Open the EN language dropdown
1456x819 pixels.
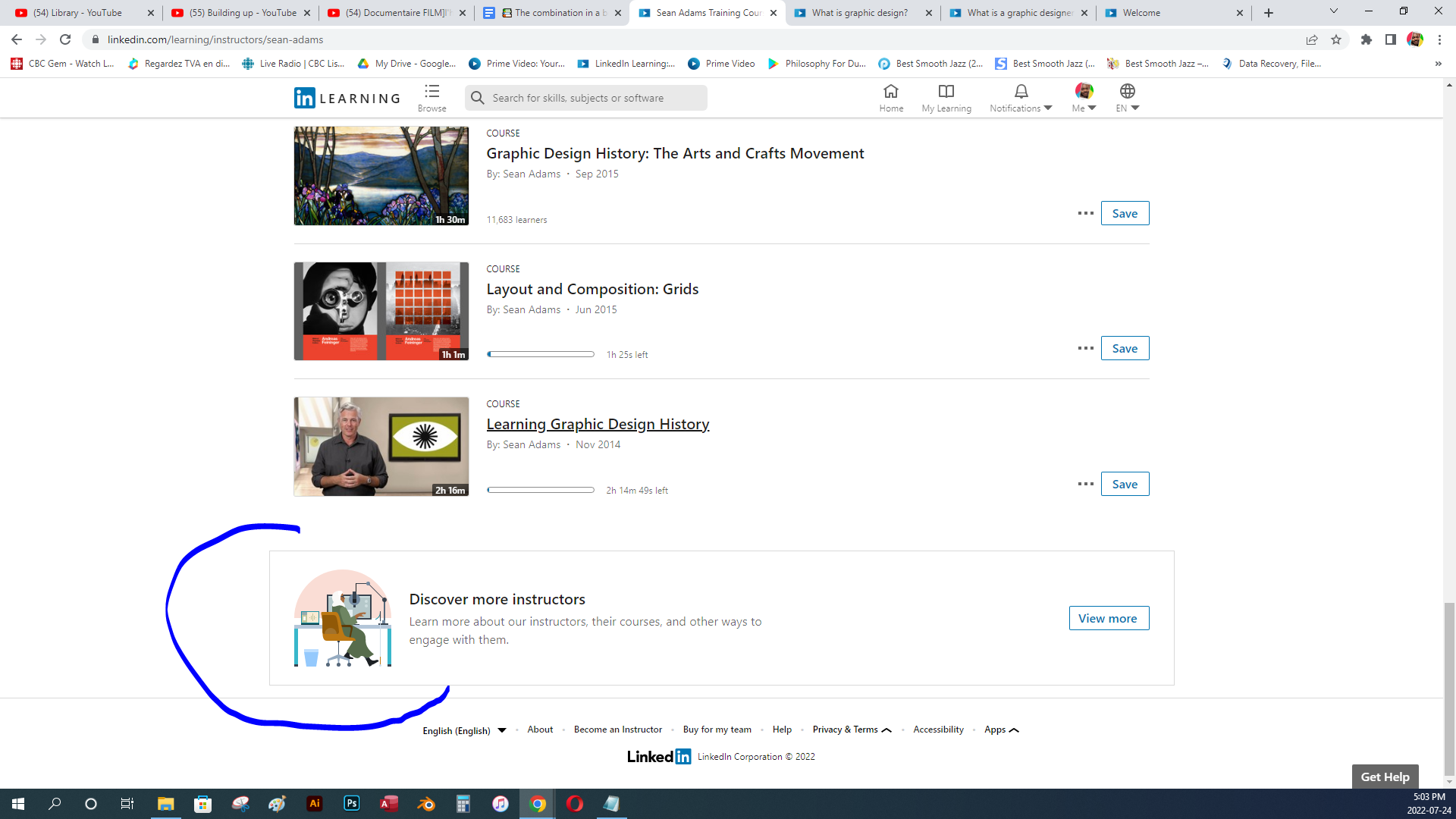1127,98
